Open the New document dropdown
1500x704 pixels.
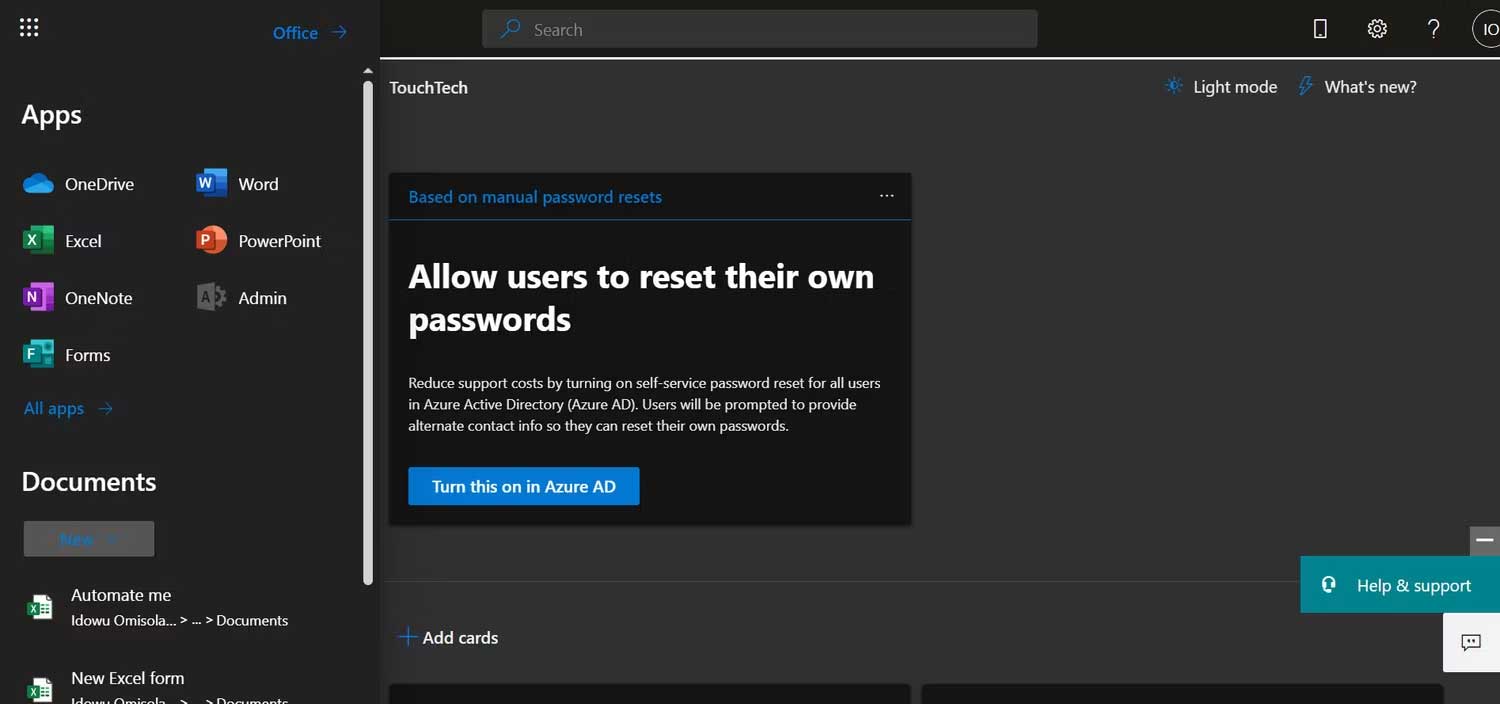(88, 538)
